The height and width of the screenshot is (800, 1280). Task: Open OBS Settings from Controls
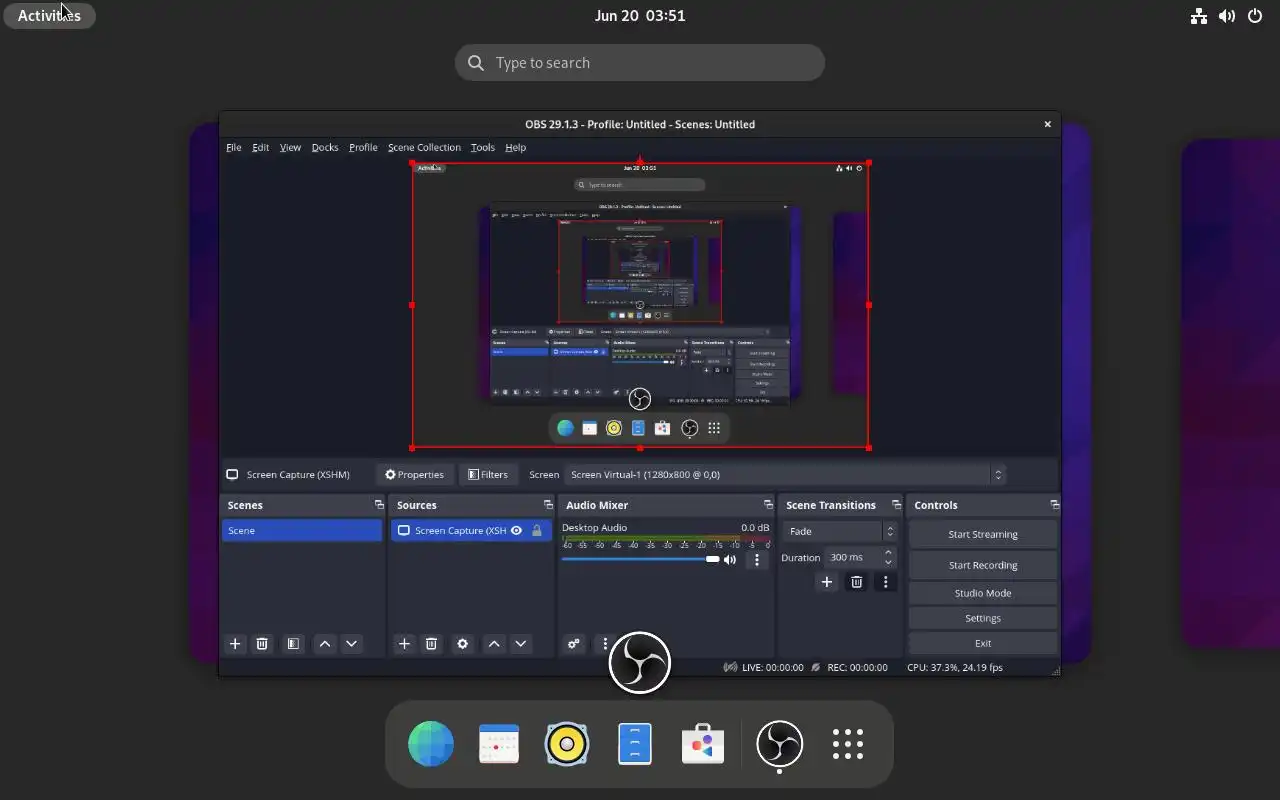(983, 618)
